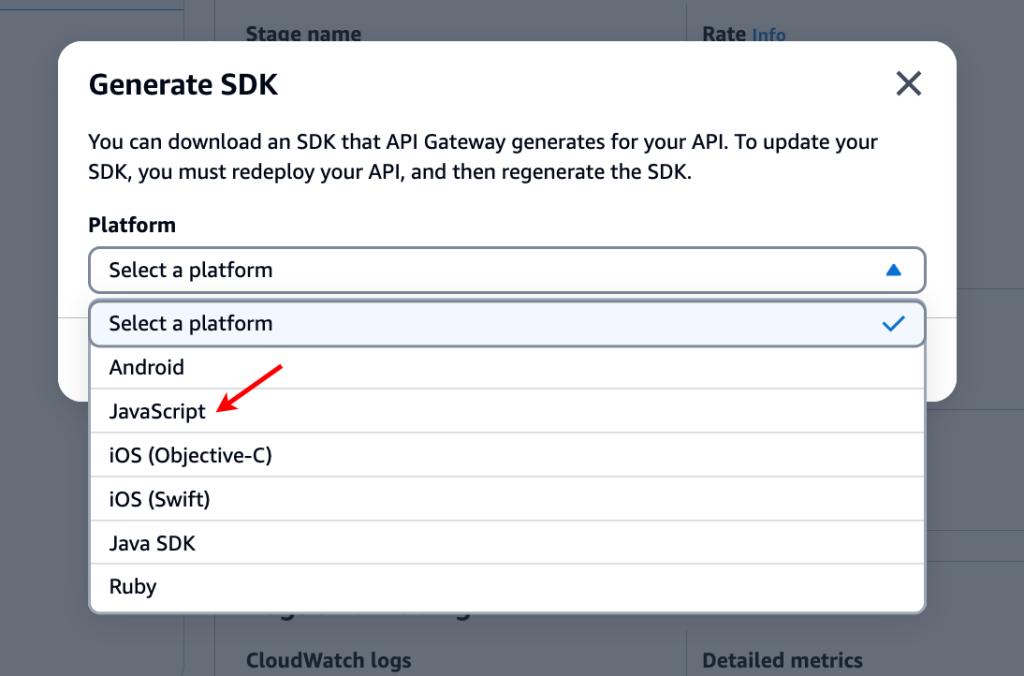Screen dimensions: 1024x676
Task: Collapse the Platform dropdown arrow
Action: tap(893, 270)
